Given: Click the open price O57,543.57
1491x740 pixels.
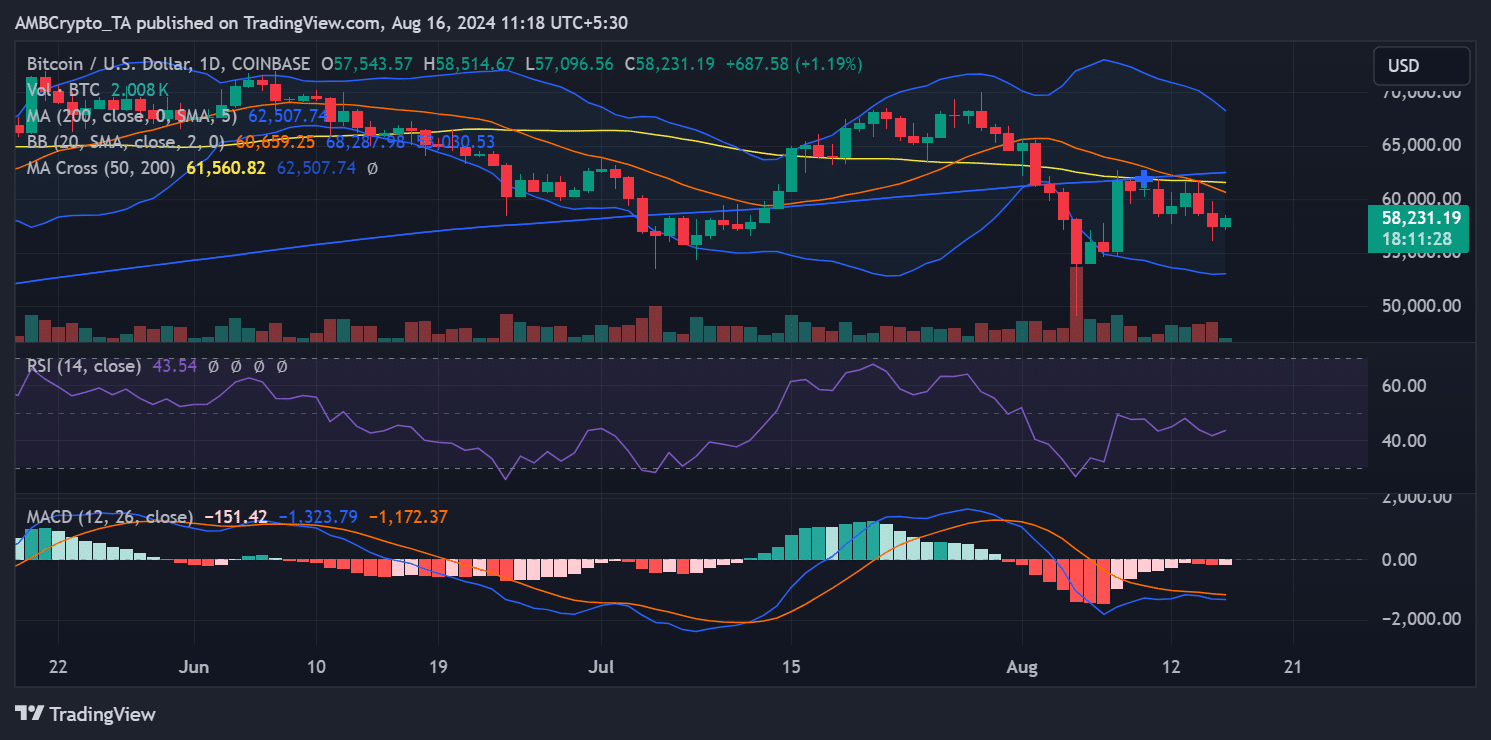Looking at the screenshot, I should 367,64.
